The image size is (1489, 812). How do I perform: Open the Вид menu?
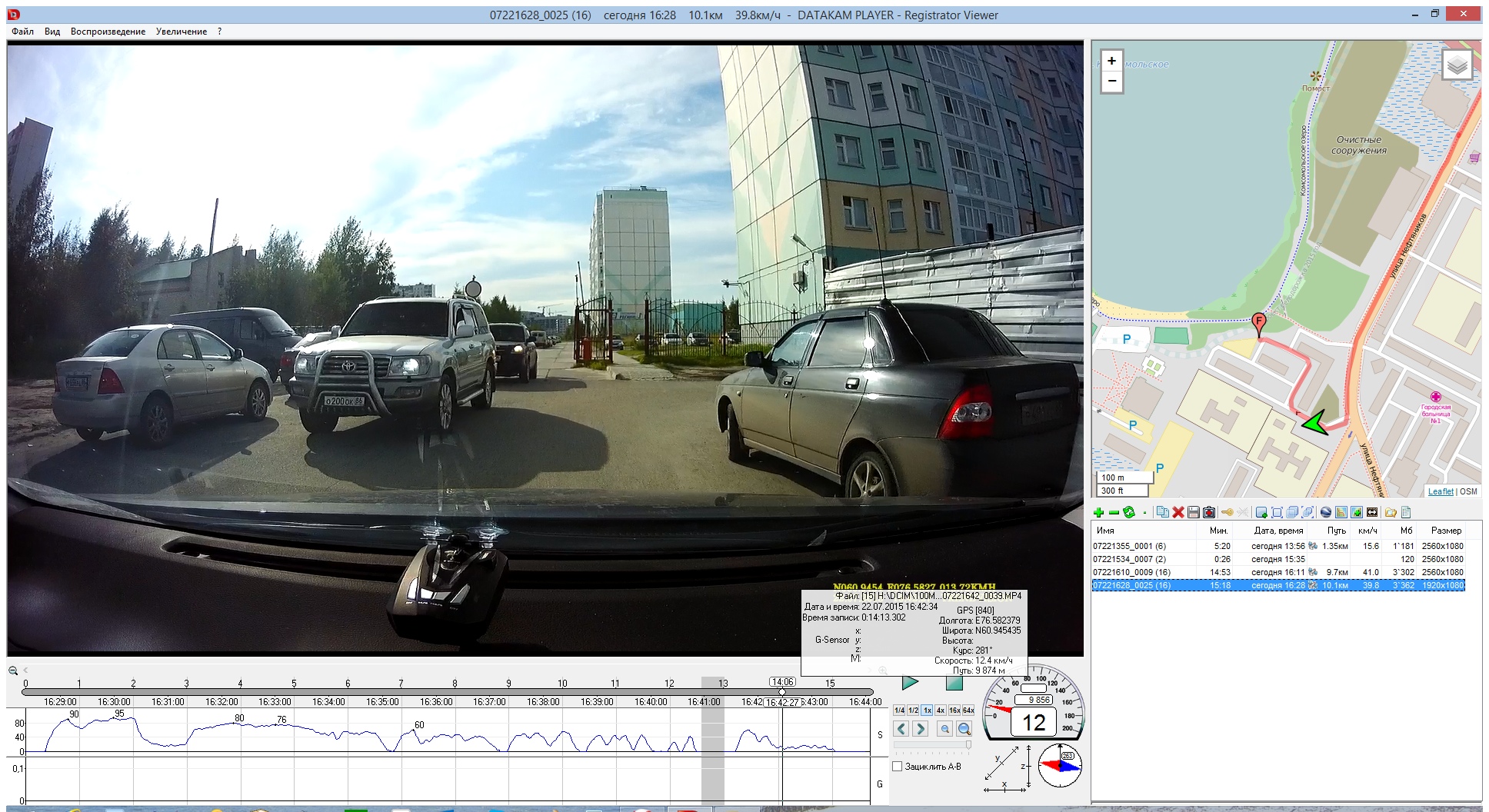pos(52,32)
